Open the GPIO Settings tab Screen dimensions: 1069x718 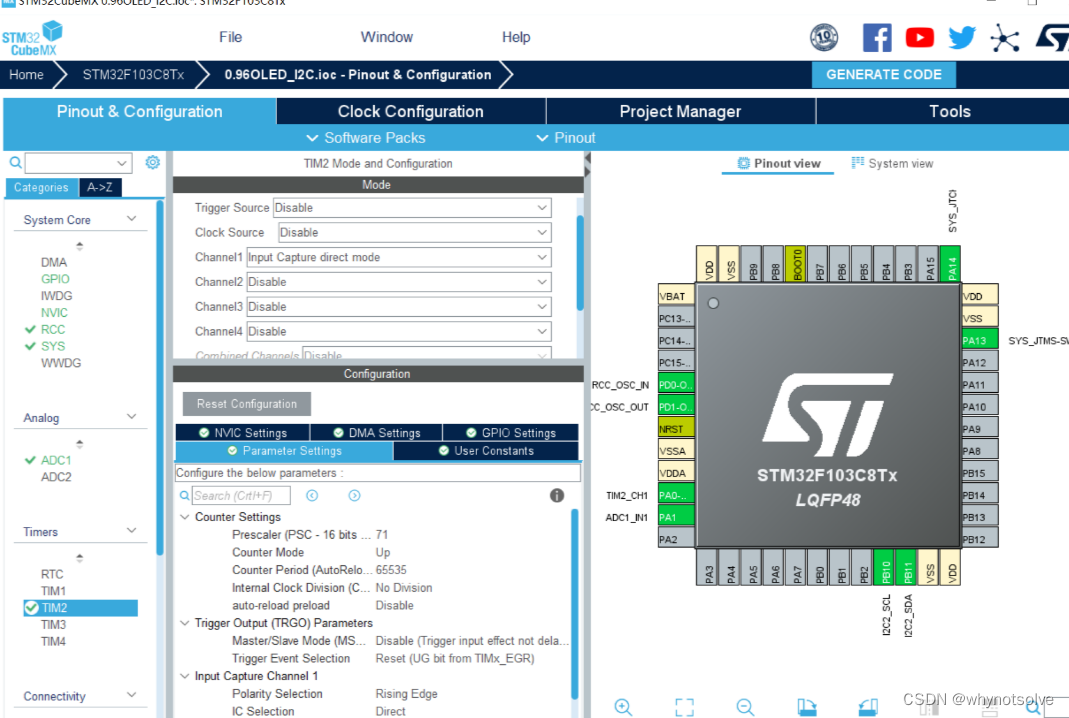click(x=511, y=432)
